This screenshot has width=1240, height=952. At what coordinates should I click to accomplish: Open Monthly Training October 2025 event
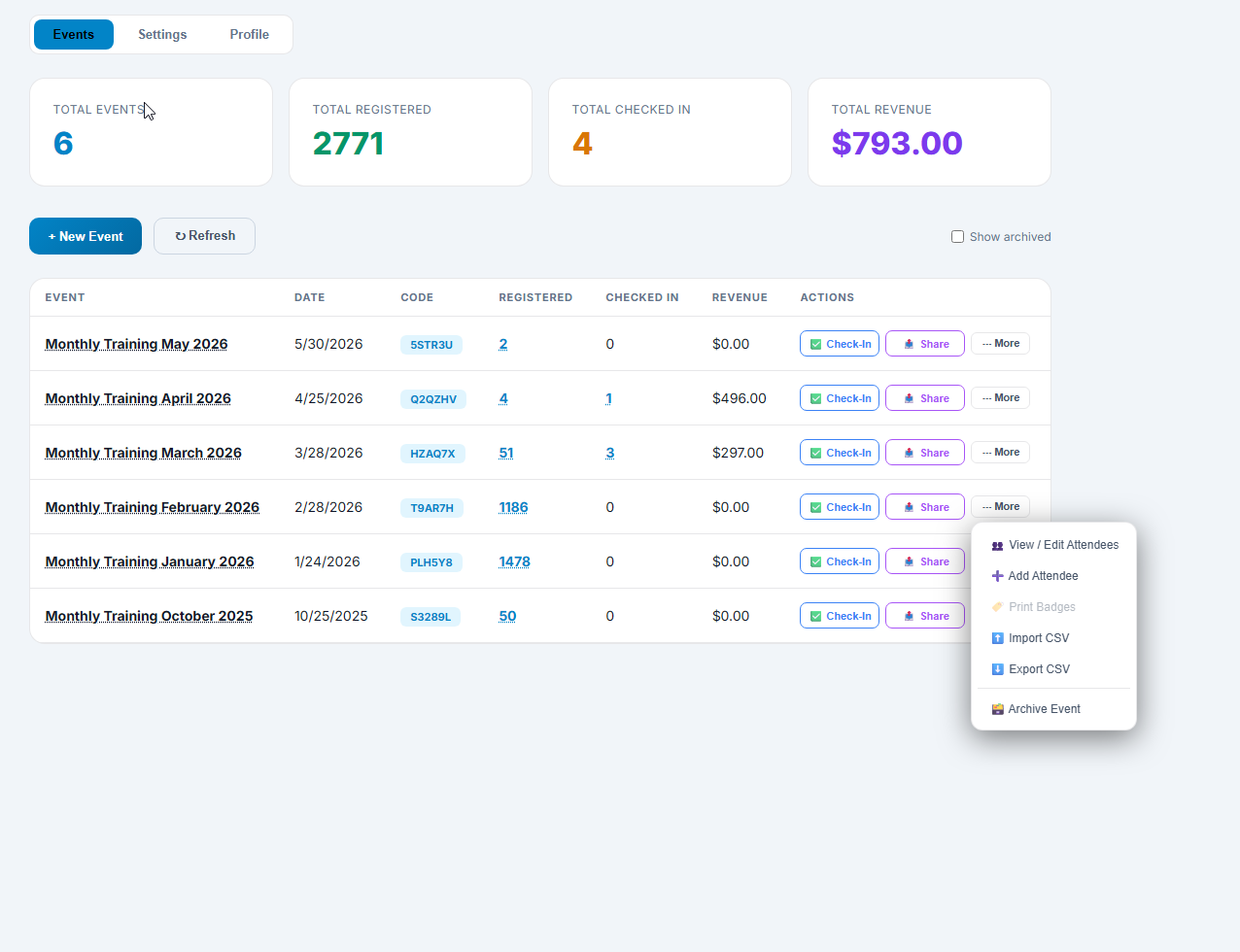click(x=149, y=616)
